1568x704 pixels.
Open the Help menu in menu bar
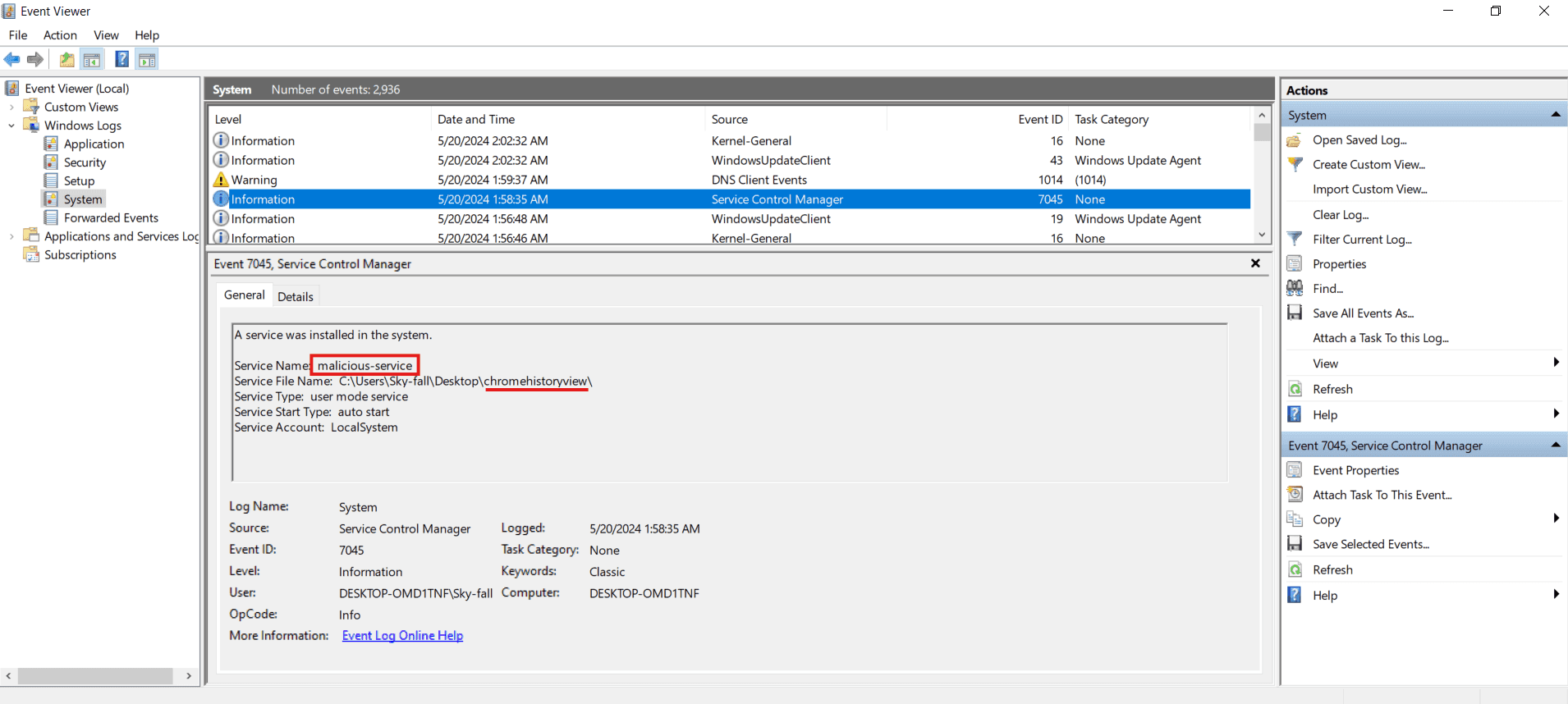coord(147,35)
